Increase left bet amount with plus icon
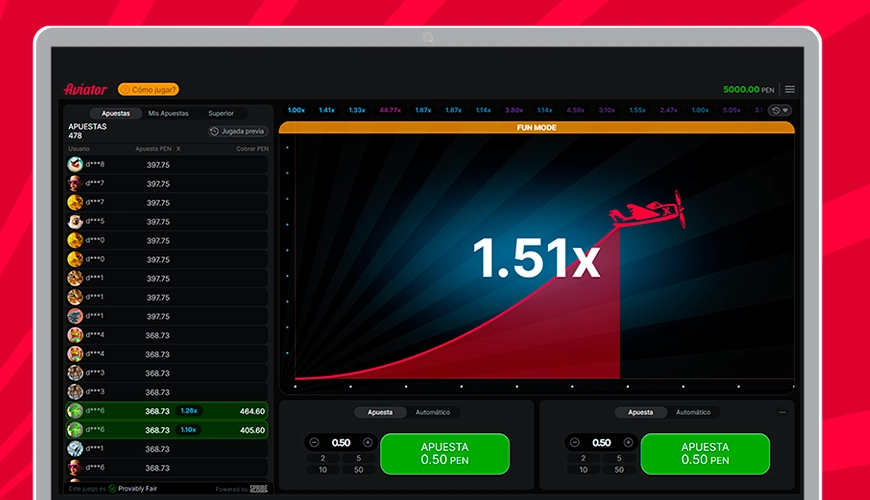The width and height of the screenshot is (870, 500). coord(367,442)
